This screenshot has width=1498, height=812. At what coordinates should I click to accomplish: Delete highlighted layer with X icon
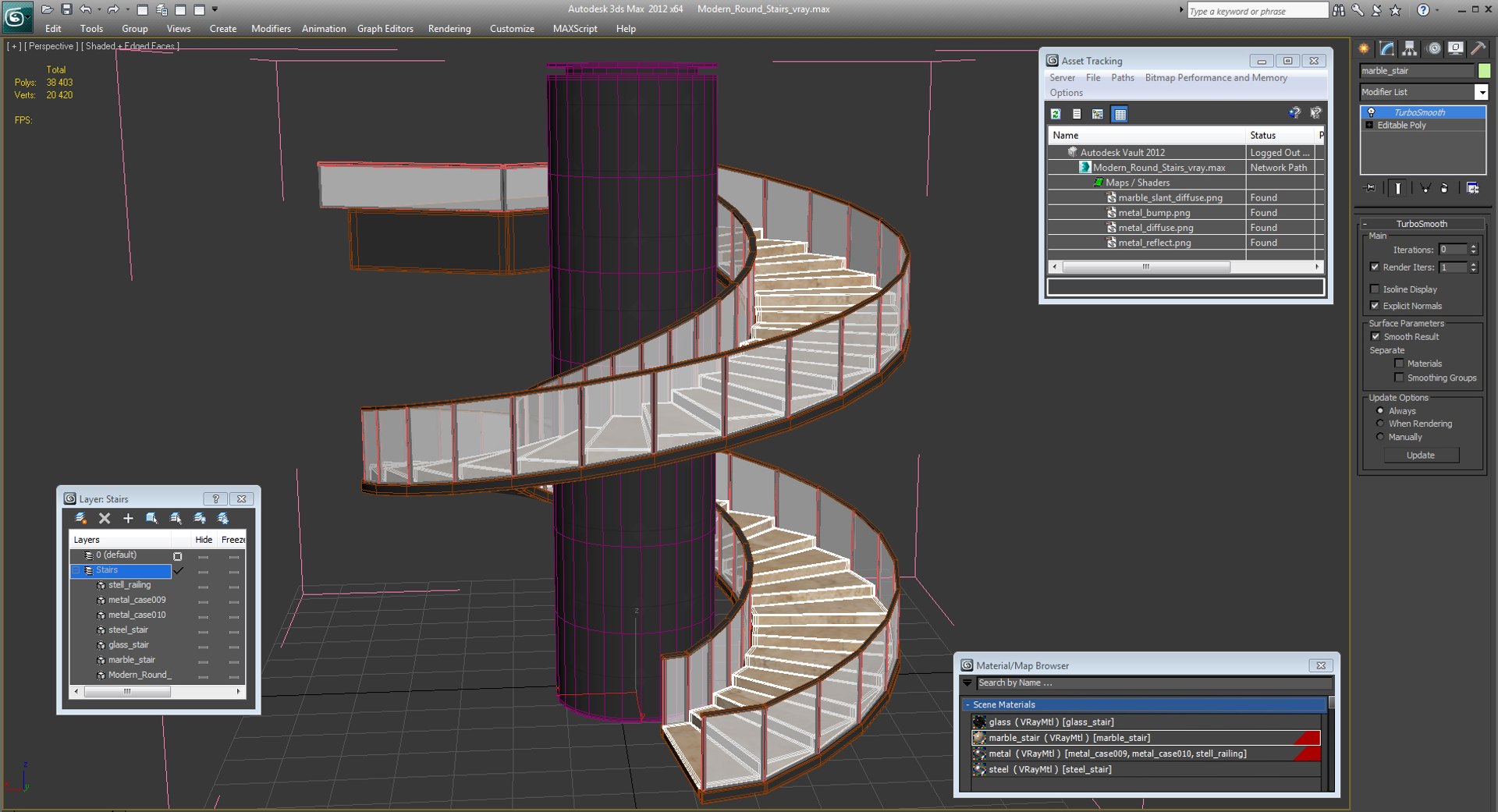pyautogui.click(x=105, y=518)
